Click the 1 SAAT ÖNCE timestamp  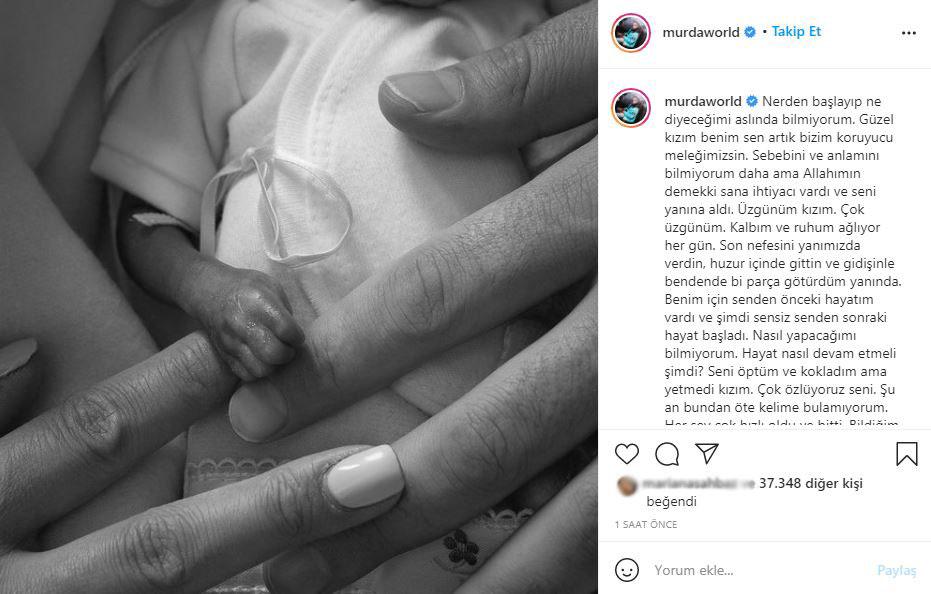[646, 525]
